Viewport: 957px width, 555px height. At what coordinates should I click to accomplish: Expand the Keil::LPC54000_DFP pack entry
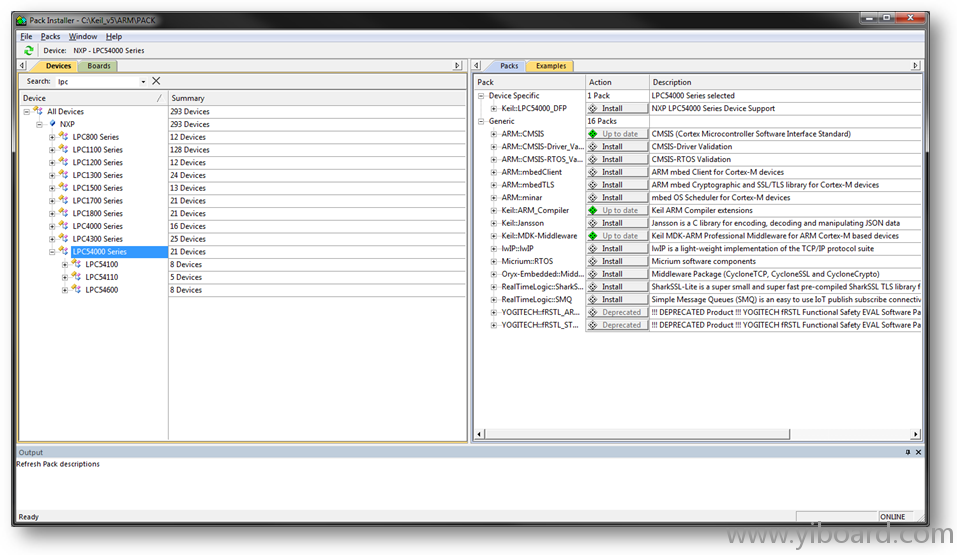pos(493,108)
